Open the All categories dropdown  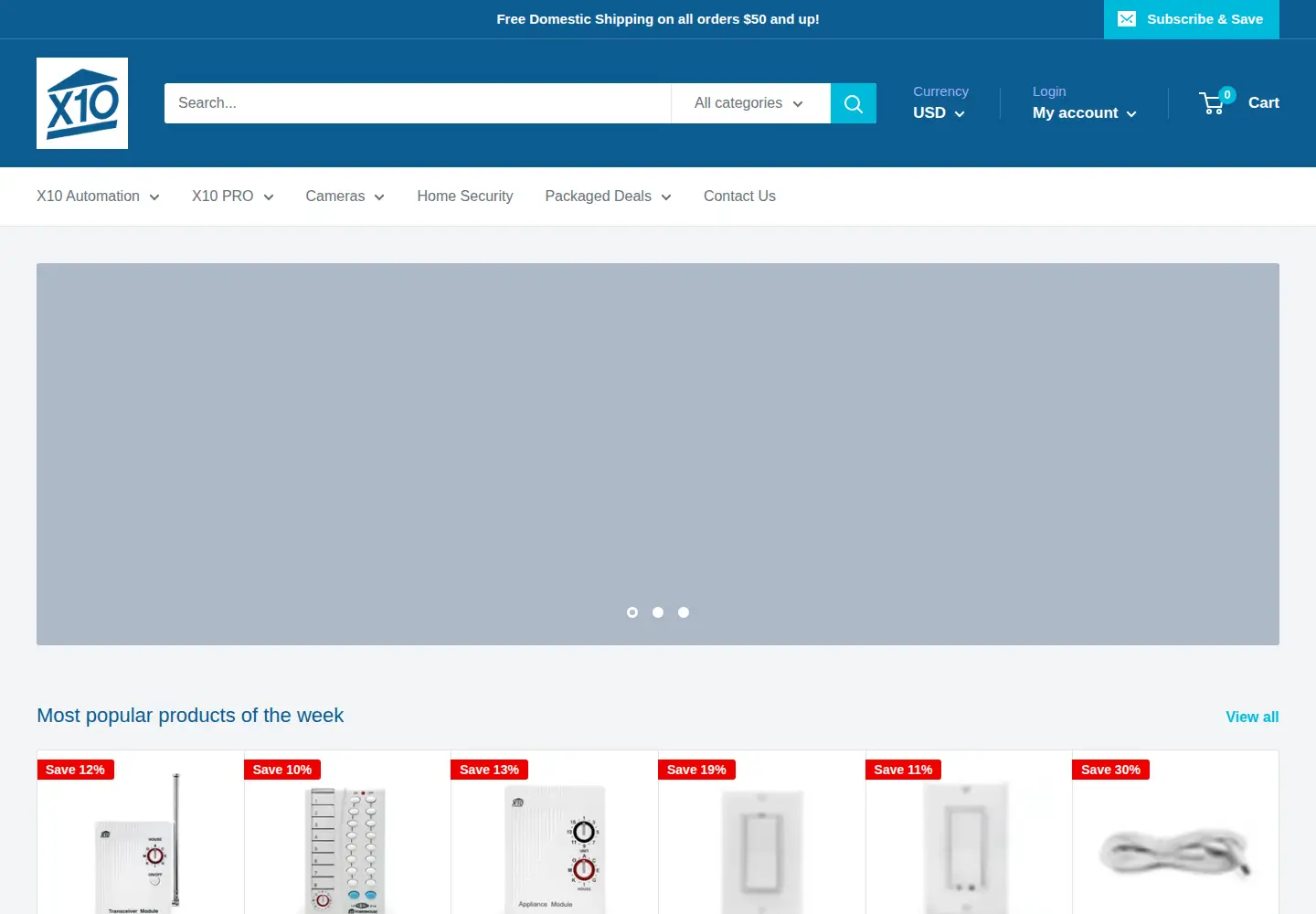tap(750, 103)
